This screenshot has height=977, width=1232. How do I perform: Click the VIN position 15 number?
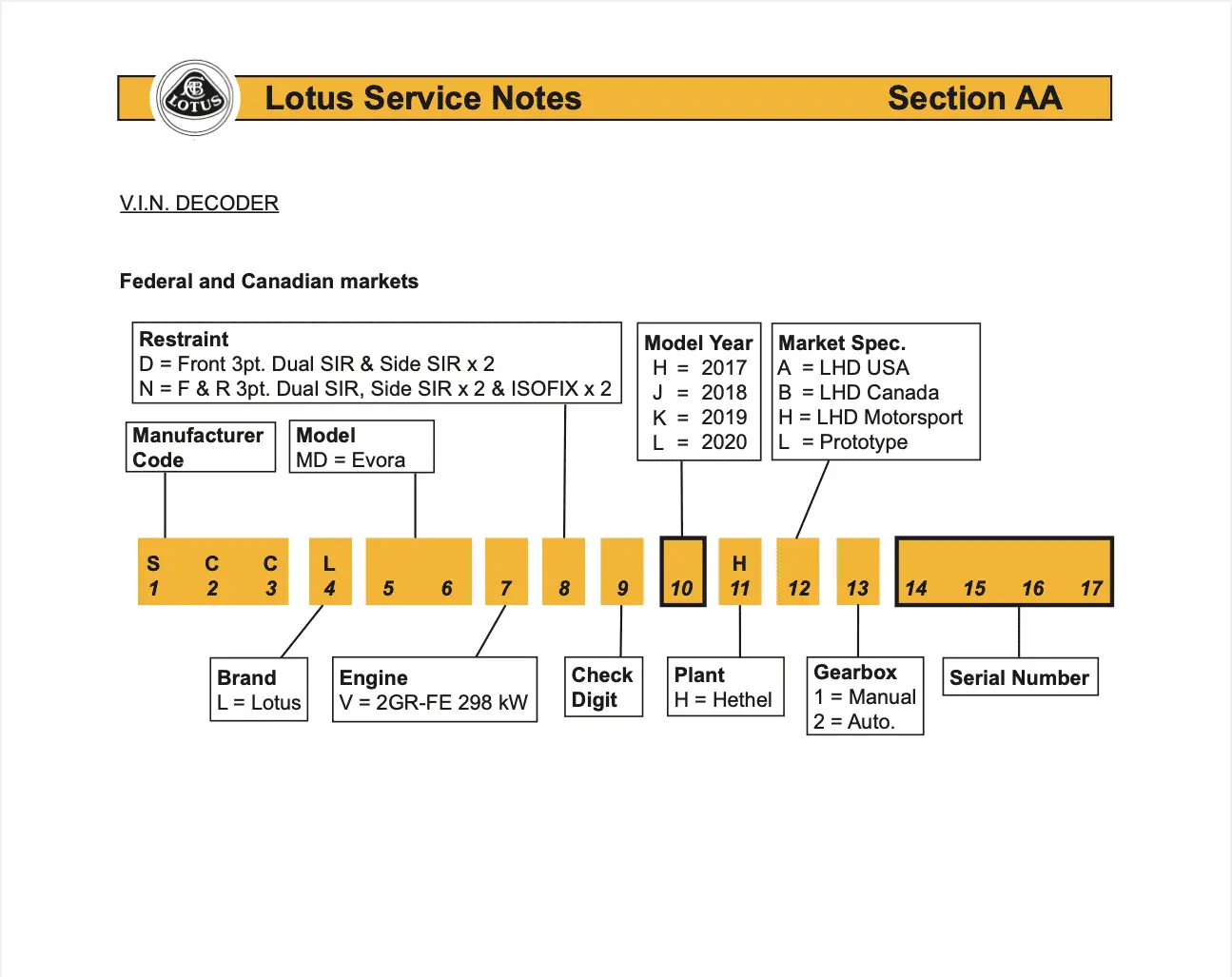[x=974, y=589]
